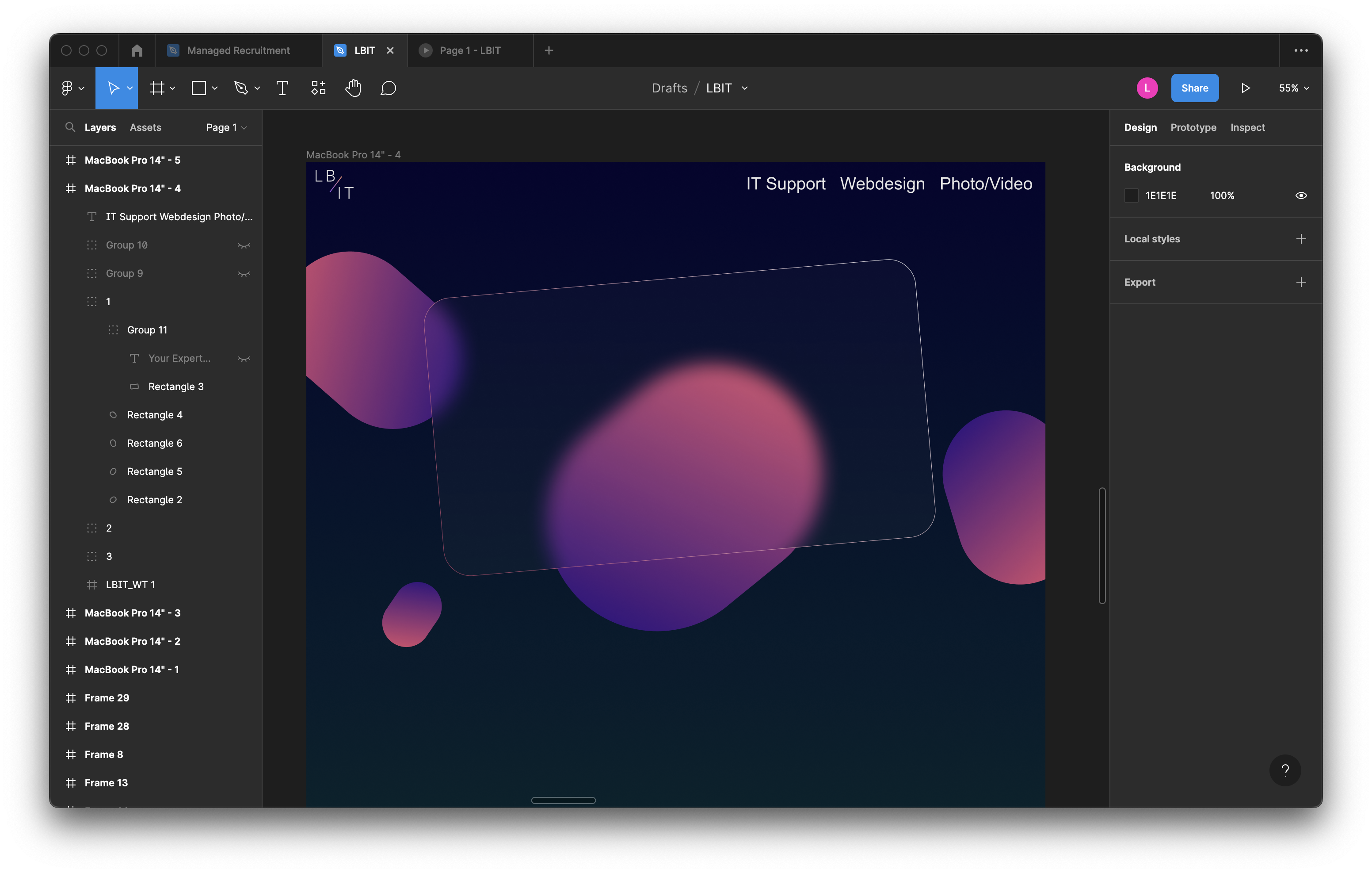Click the blue Share button
Screen dimensions: 1372x873
tap(1194, 88)
